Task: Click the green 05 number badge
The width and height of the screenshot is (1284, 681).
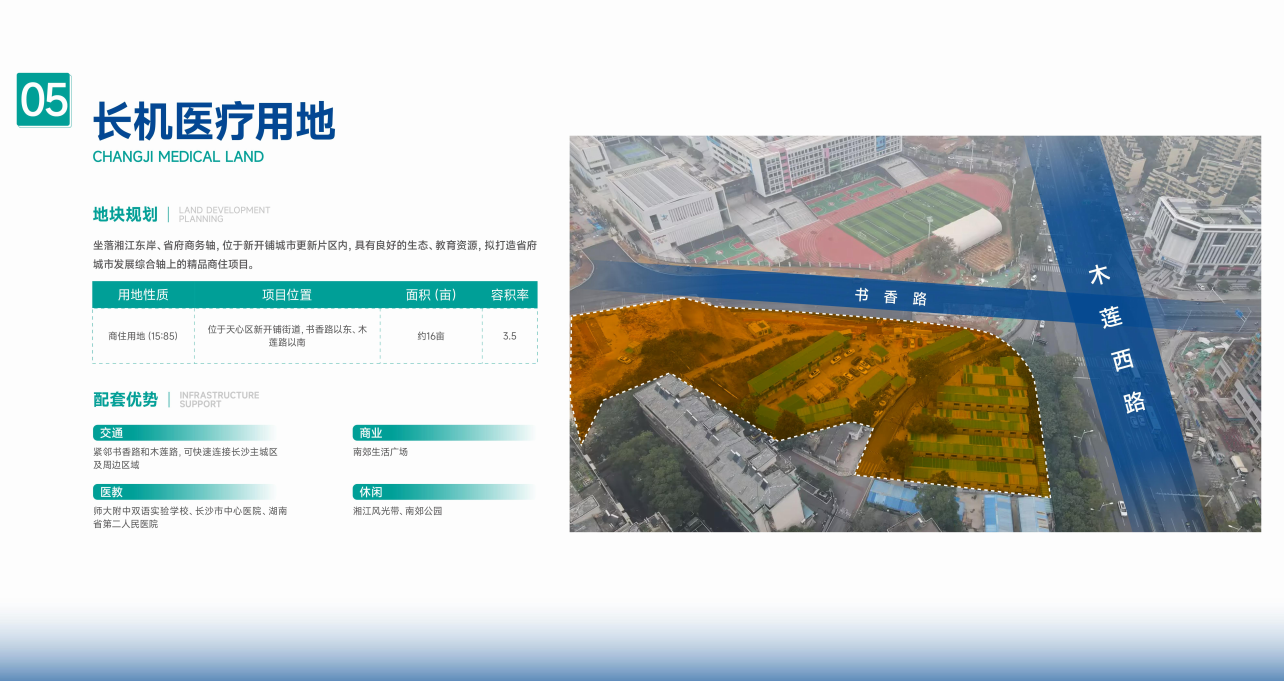Action: point(44,100)
